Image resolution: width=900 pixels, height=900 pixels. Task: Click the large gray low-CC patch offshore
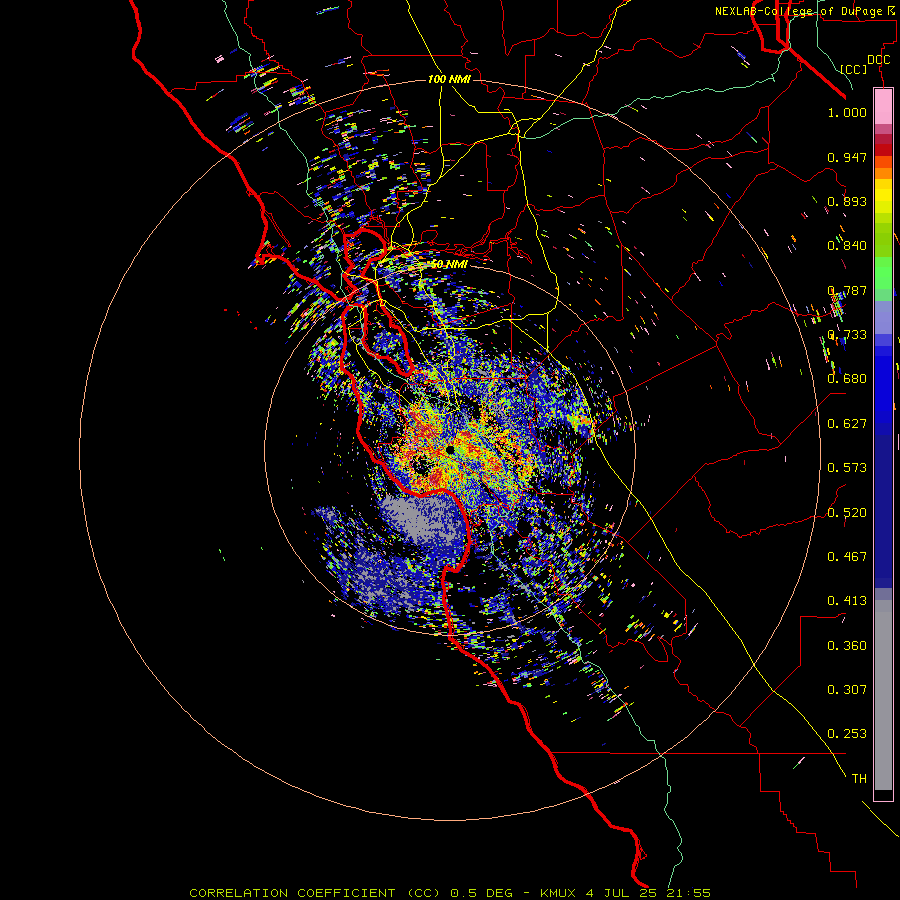click(x=422, y=519)
